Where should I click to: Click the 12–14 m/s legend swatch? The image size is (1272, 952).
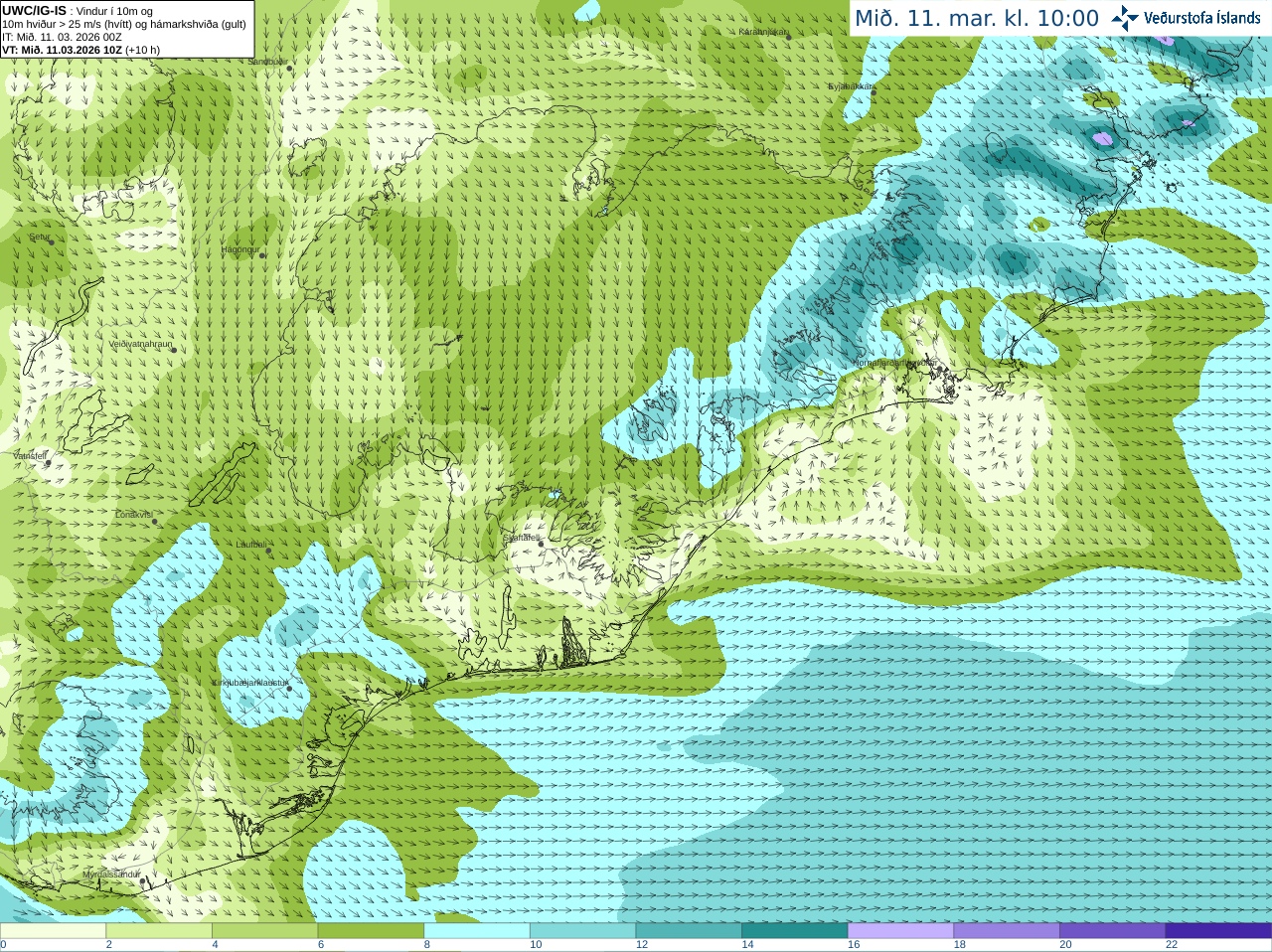689,931
